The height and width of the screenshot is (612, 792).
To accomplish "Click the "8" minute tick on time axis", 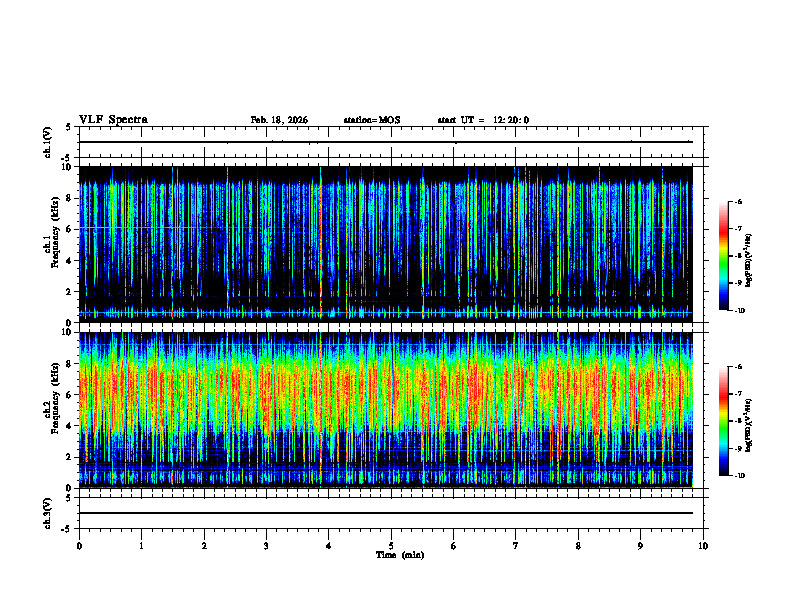I will click(x=578, y=546).
